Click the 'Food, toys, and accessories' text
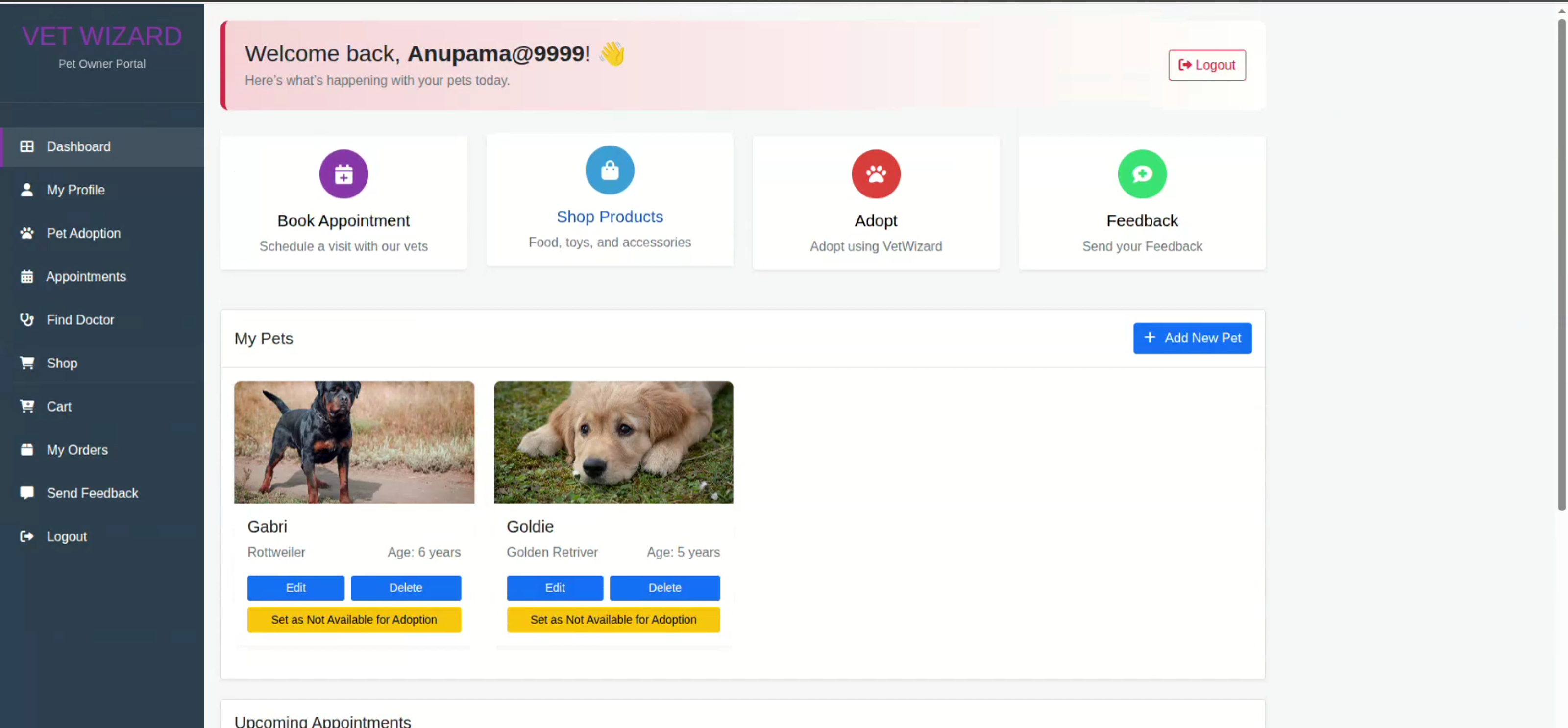Screen dimensions: 1568x728 point(609,243)
